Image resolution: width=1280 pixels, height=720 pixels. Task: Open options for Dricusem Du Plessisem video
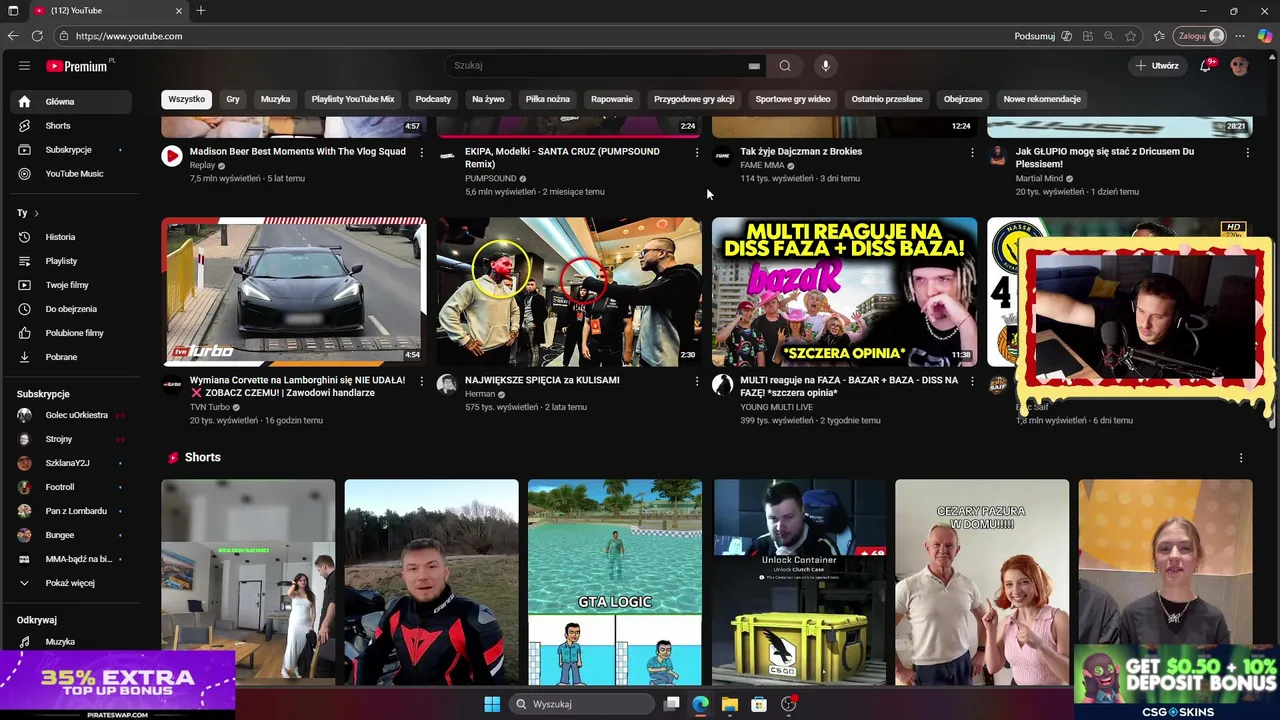coord(1247,152)
